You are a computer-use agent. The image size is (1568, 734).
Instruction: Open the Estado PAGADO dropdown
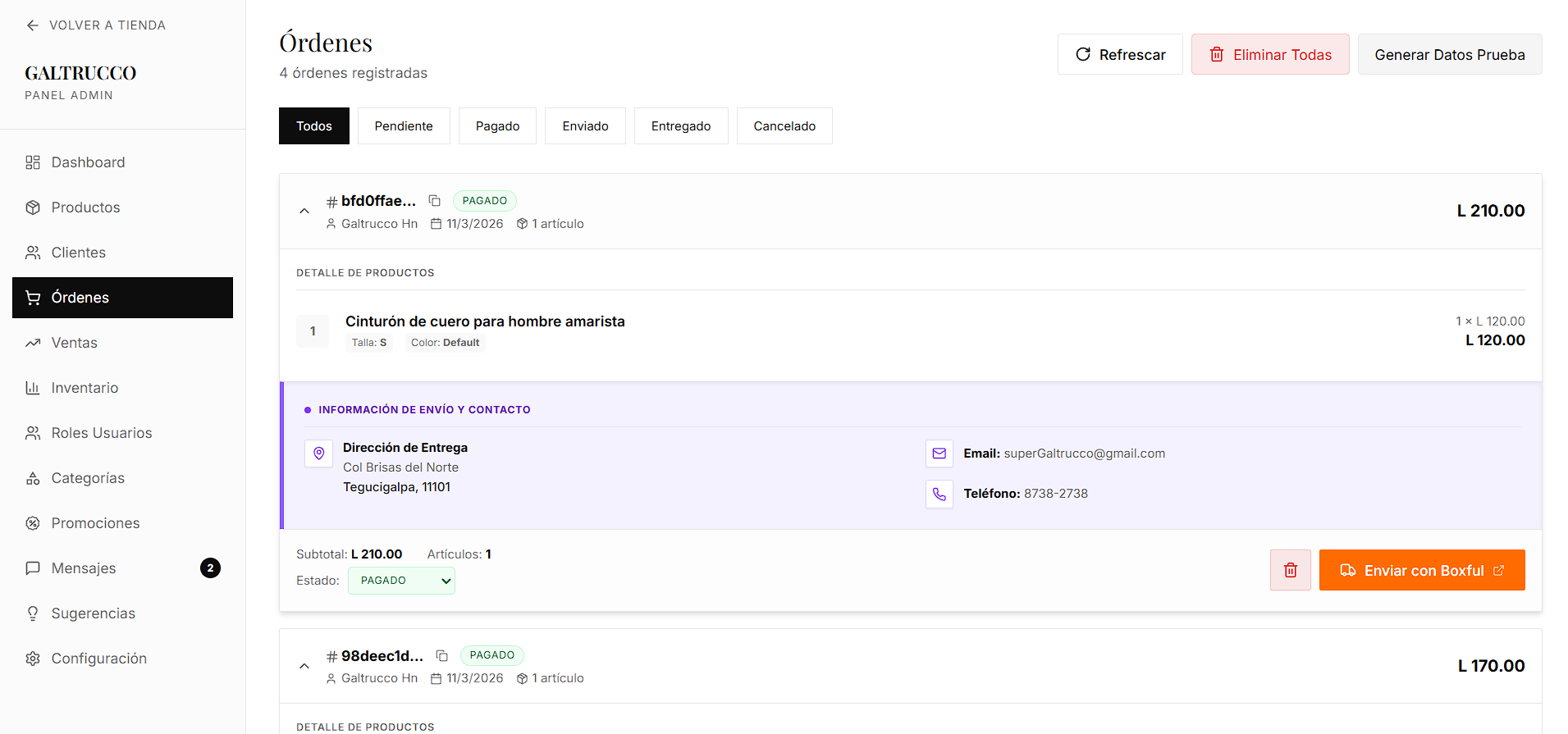click(401, 581)
